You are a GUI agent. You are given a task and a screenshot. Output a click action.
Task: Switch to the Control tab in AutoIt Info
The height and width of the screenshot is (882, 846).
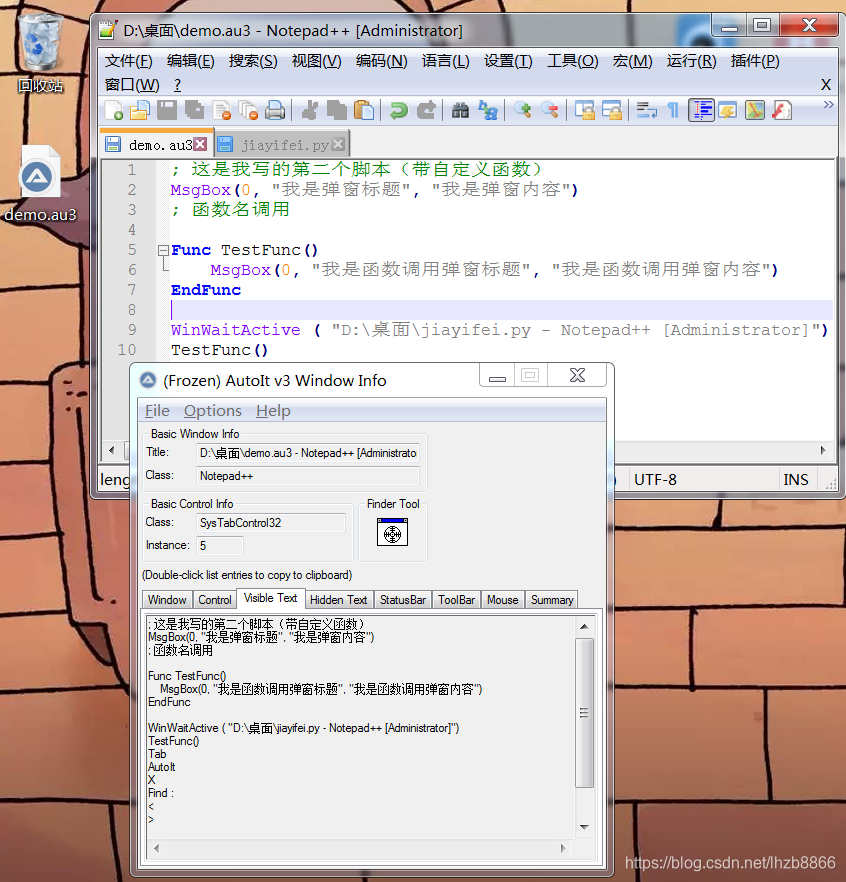[215, 600]
